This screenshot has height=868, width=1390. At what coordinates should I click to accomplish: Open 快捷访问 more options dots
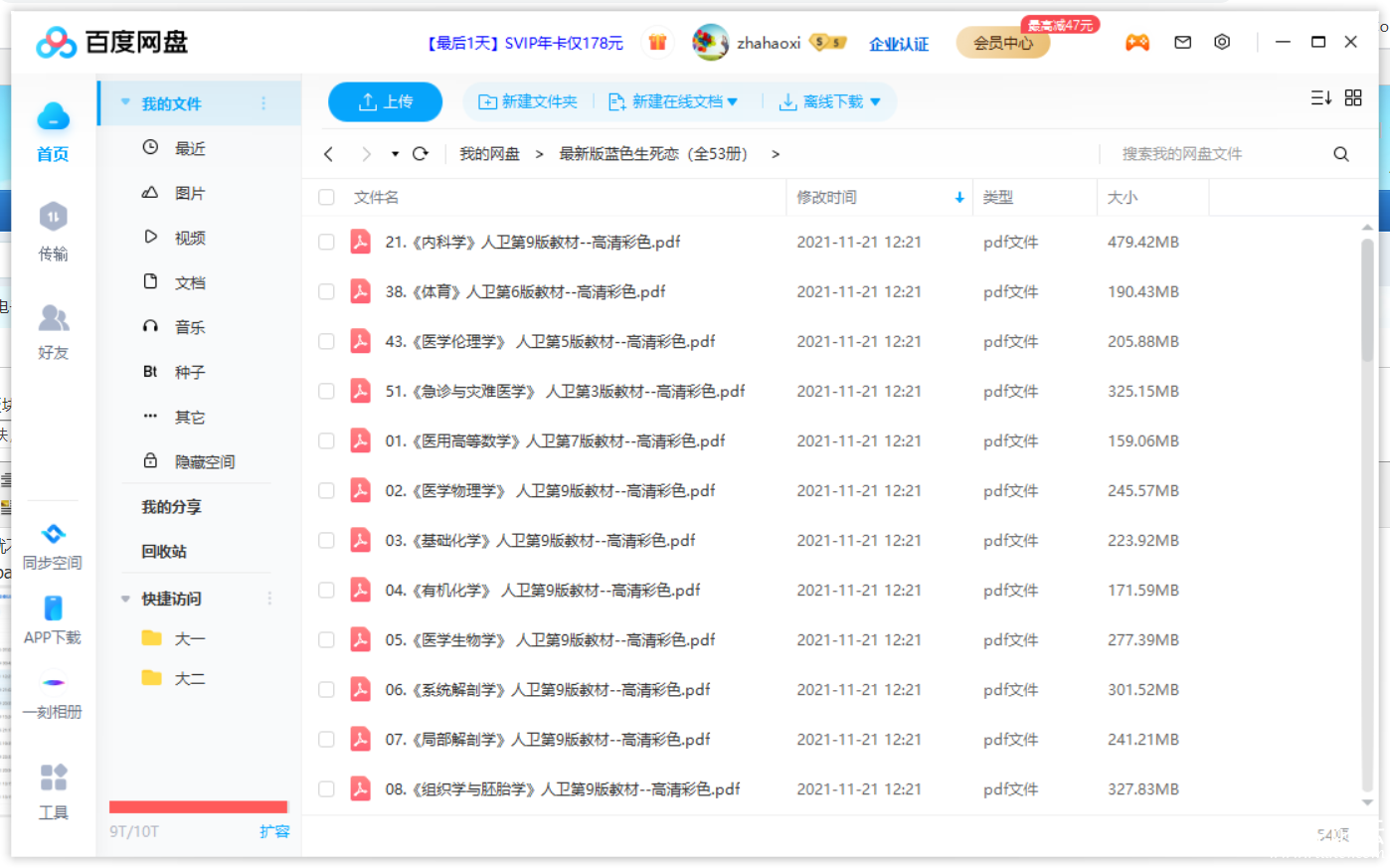(269, 599)
